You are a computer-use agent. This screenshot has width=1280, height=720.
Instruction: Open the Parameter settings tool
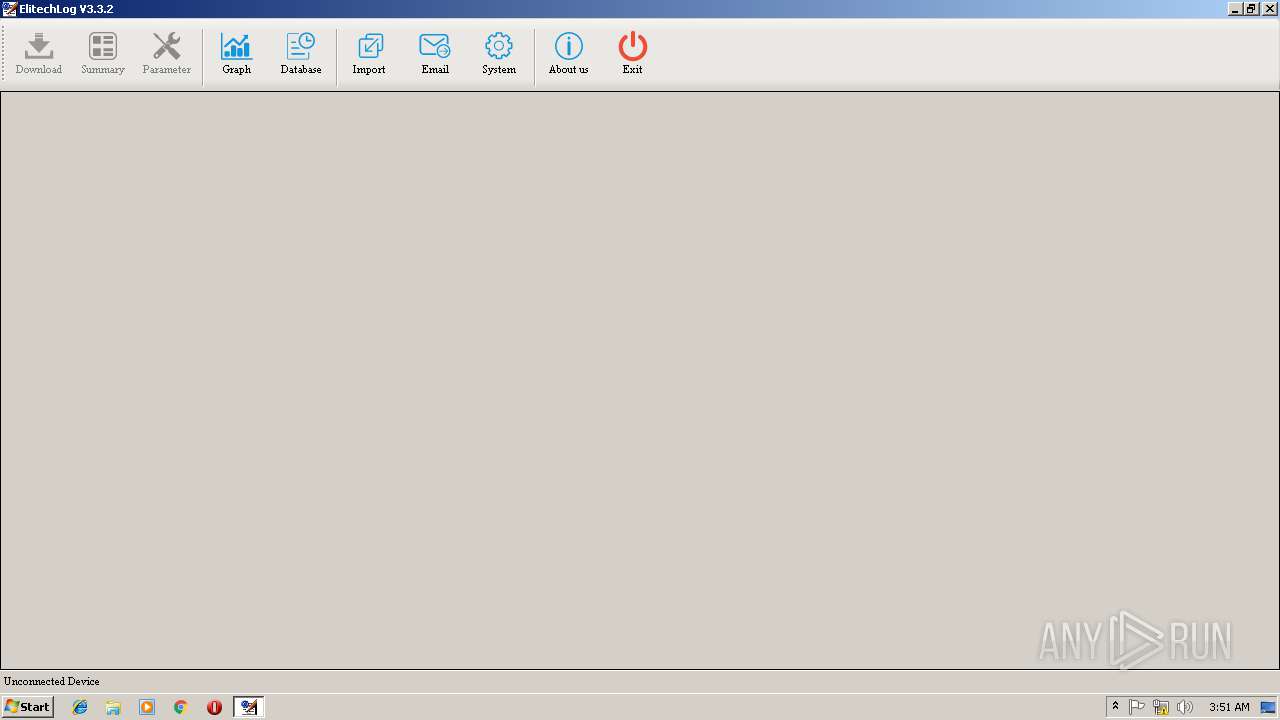point(167,54)
